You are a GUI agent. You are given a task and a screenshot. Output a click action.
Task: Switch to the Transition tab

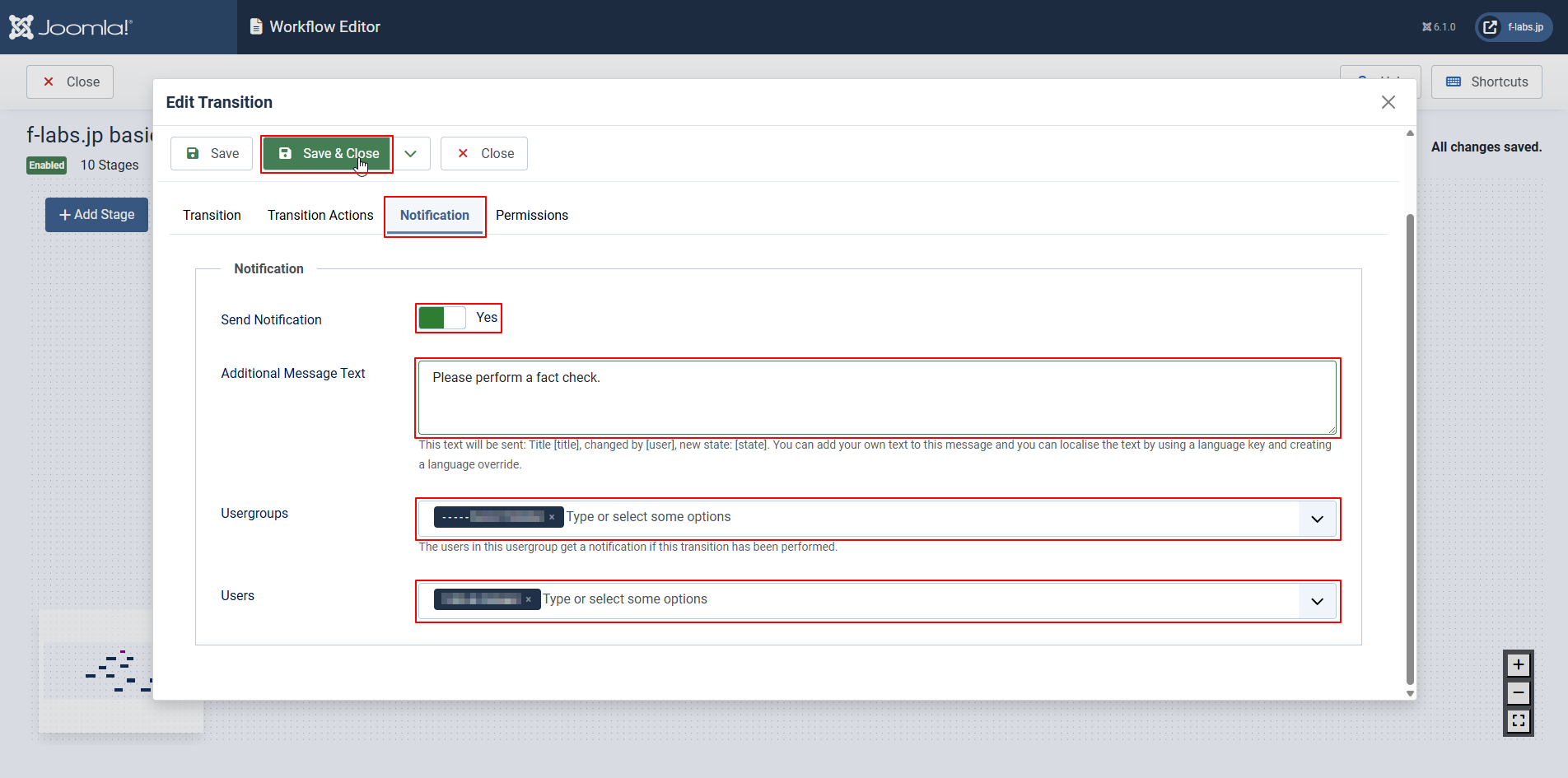point(212,215)
